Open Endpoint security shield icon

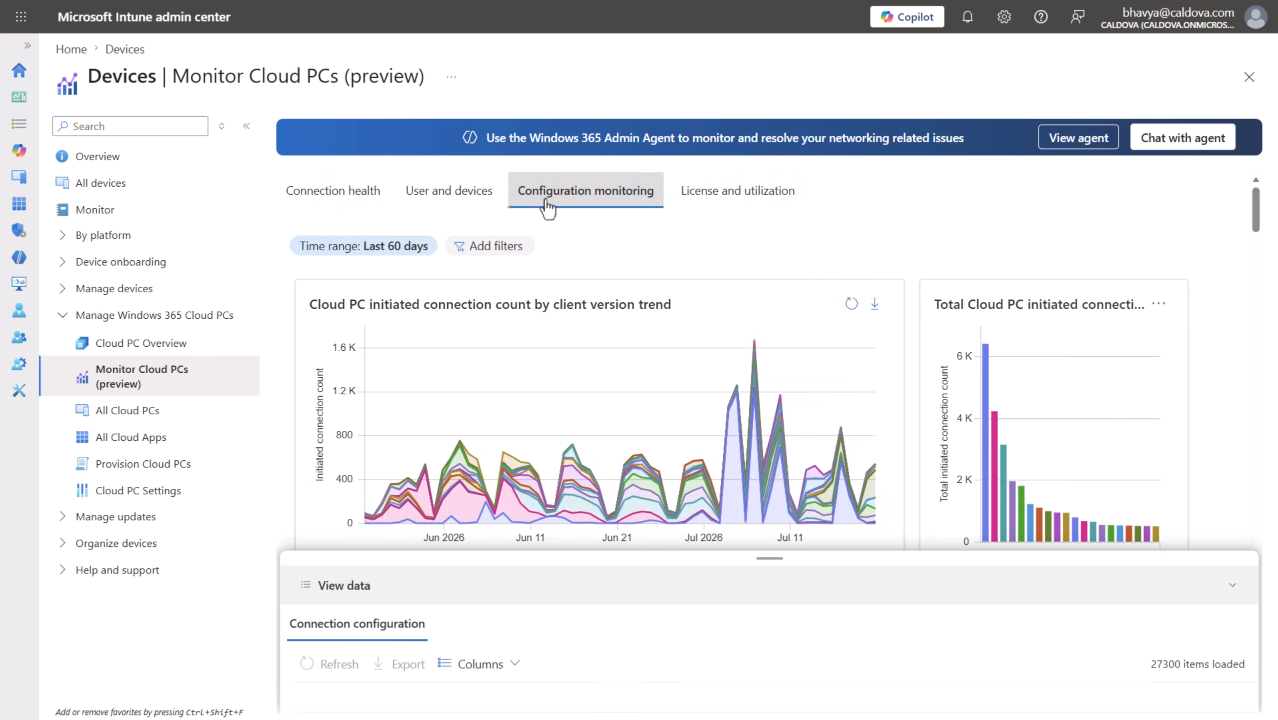[19, 230]
